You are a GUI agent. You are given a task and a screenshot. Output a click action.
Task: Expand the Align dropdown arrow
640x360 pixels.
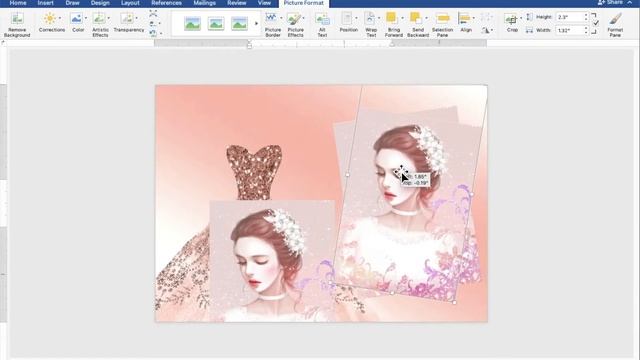(473, 18)
